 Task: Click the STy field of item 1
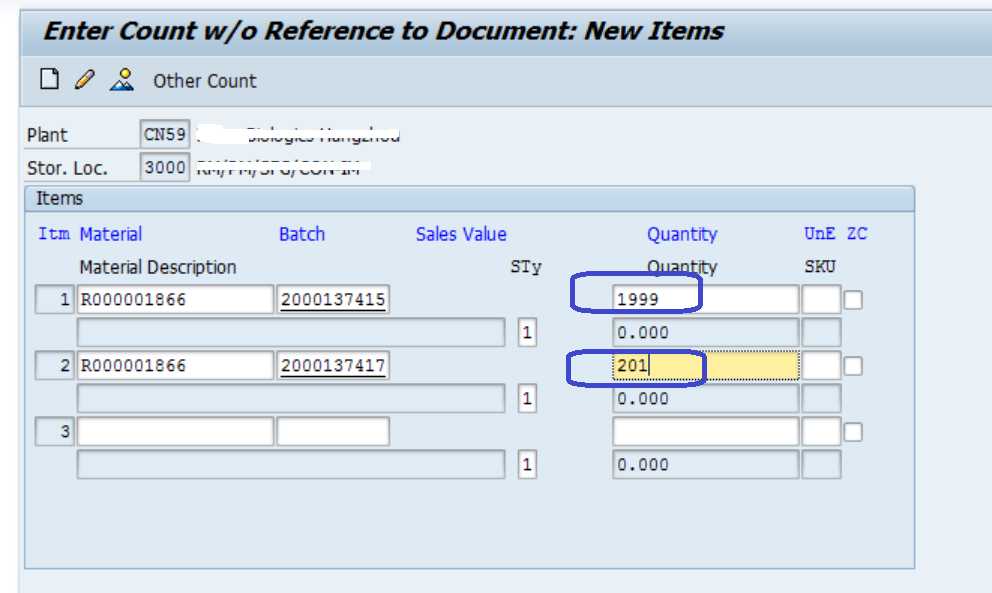[527, 332]
